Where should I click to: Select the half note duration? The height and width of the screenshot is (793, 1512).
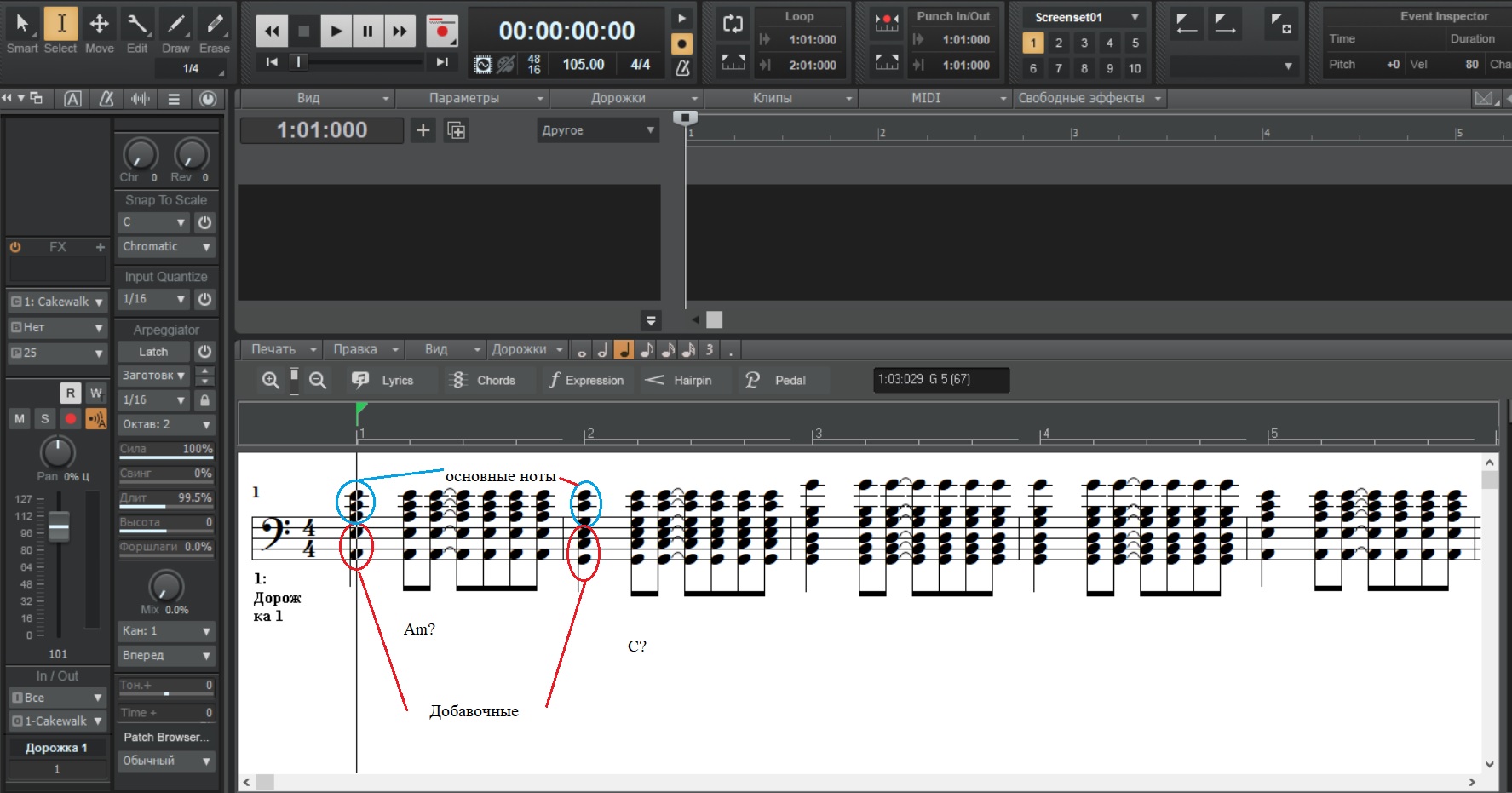602,350
